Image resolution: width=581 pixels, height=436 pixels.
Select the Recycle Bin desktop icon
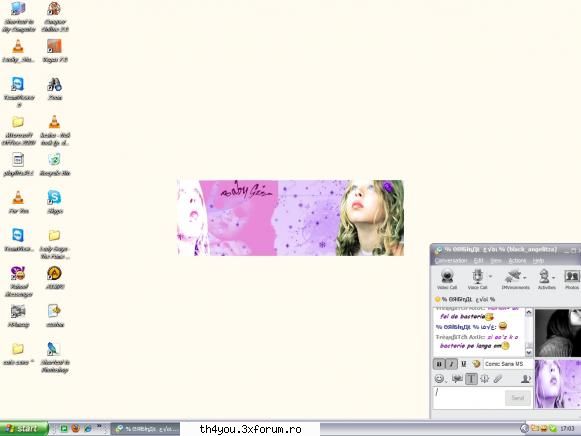[54, 164]
